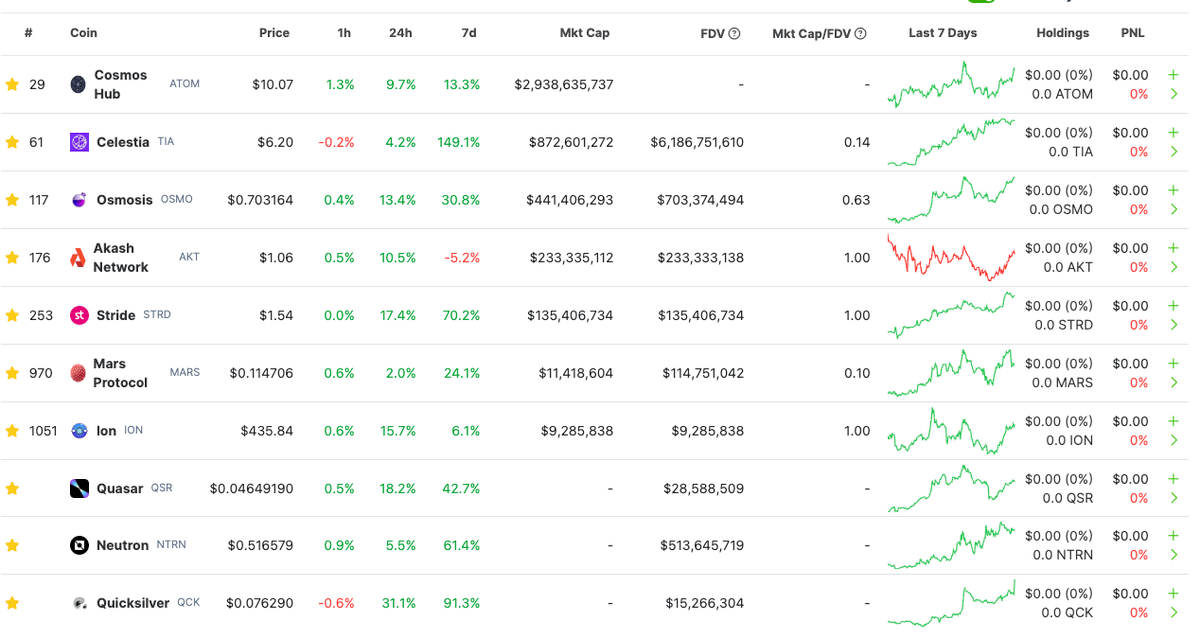Click the Neutron square logo icon
1200x642 pixels.
[79, 546]
